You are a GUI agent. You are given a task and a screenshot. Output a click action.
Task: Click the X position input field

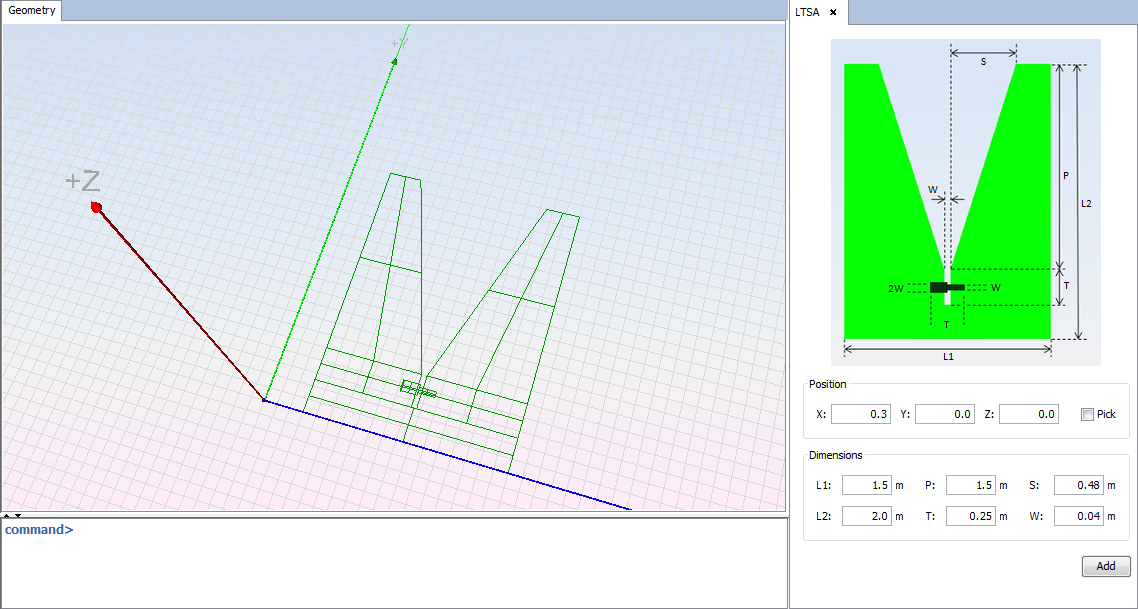click(x=860, y=414)
